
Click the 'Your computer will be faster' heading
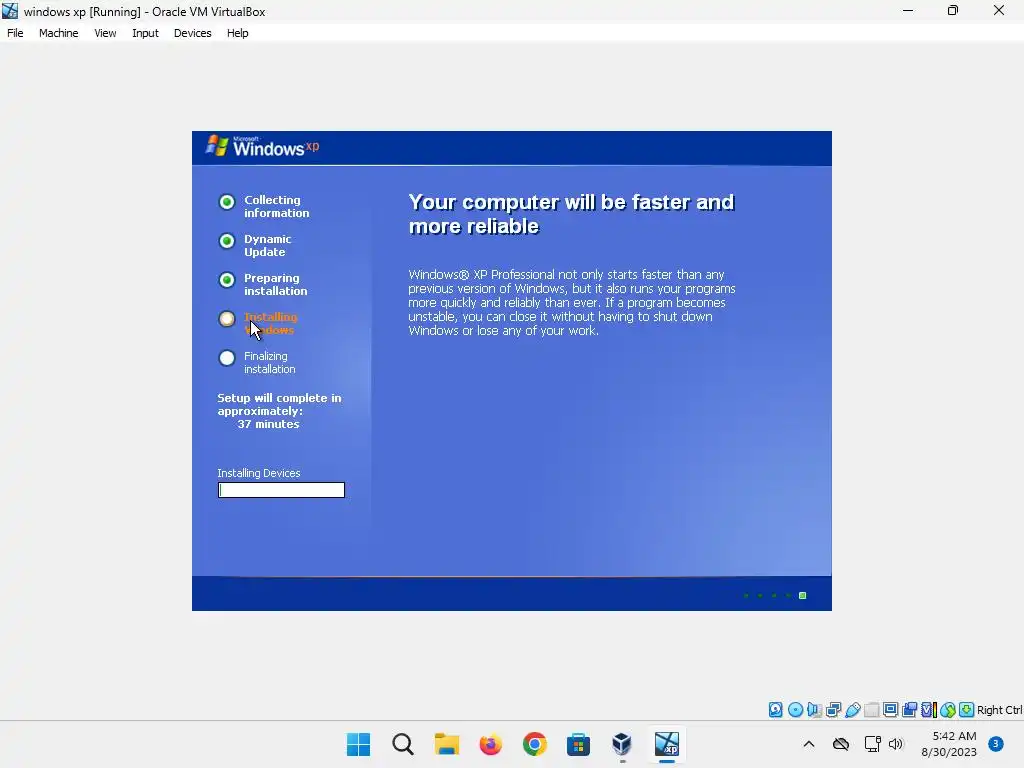coord(571,214)
